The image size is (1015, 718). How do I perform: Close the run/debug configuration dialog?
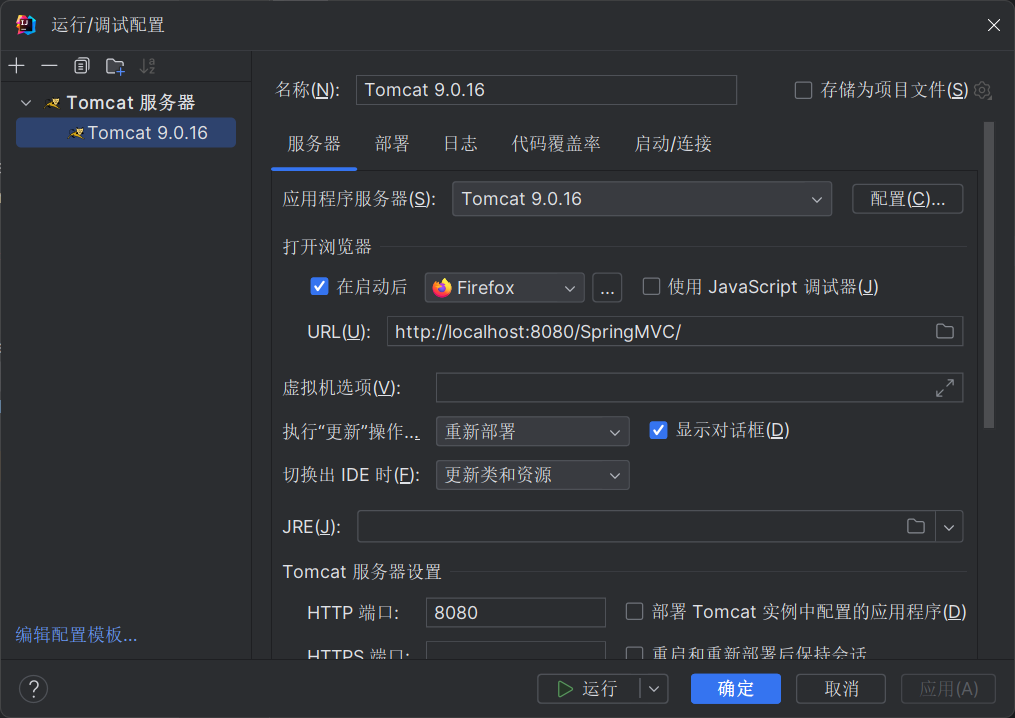tap(994, 25)
